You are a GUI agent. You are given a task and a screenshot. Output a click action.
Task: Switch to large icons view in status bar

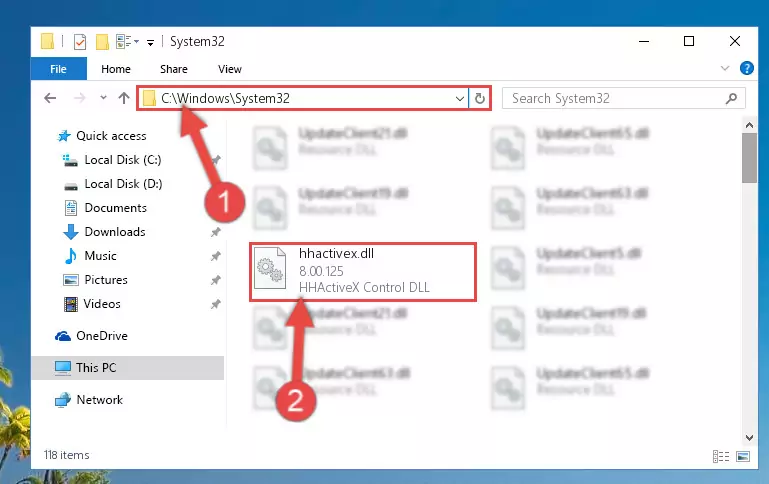click(x=743, y=457)
